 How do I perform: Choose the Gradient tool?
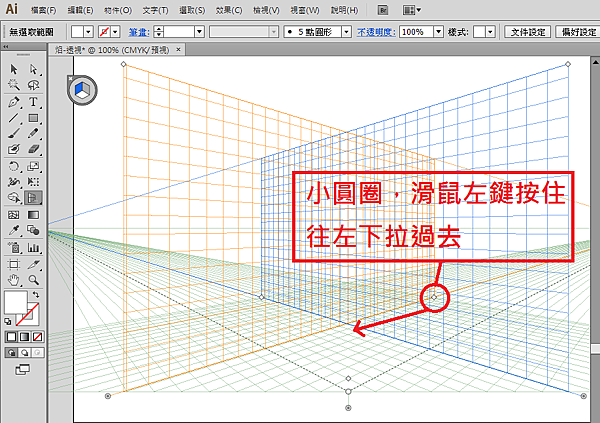pos(34,215)
